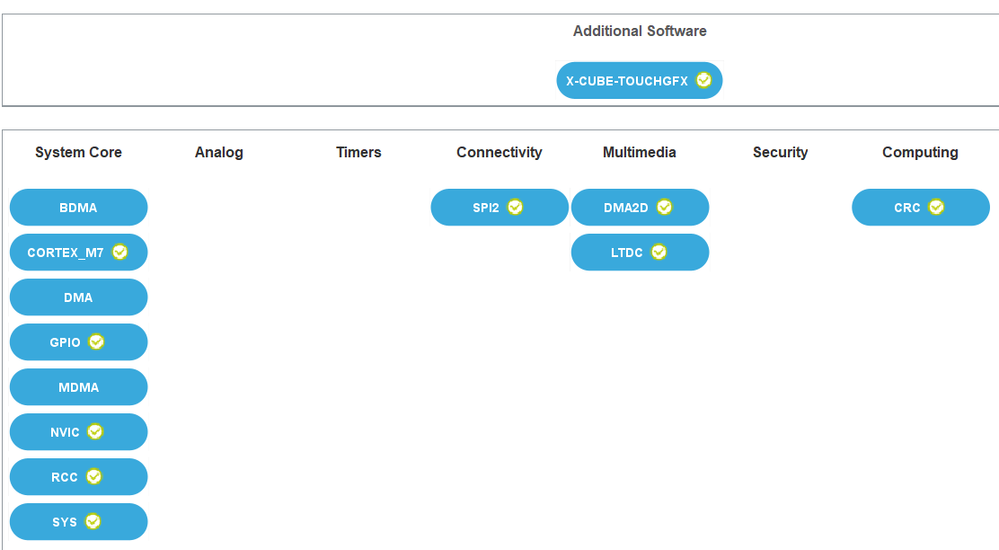Select the System Core category header

[78, 152]
